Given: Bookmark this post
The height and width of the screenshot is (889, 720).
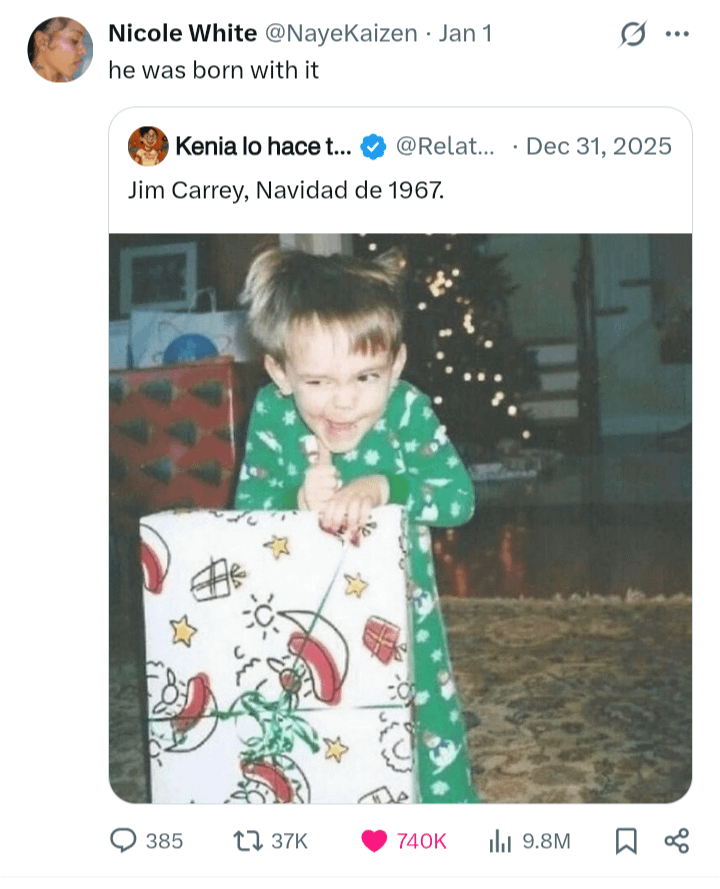Looking at the screenshot, I should 626,841.
